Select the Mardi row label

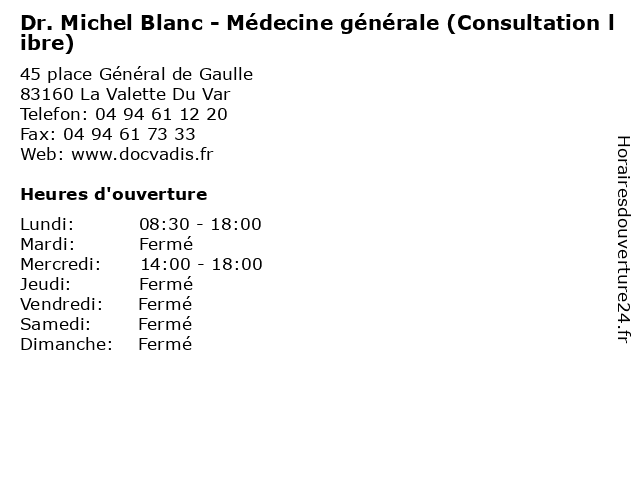48,244
